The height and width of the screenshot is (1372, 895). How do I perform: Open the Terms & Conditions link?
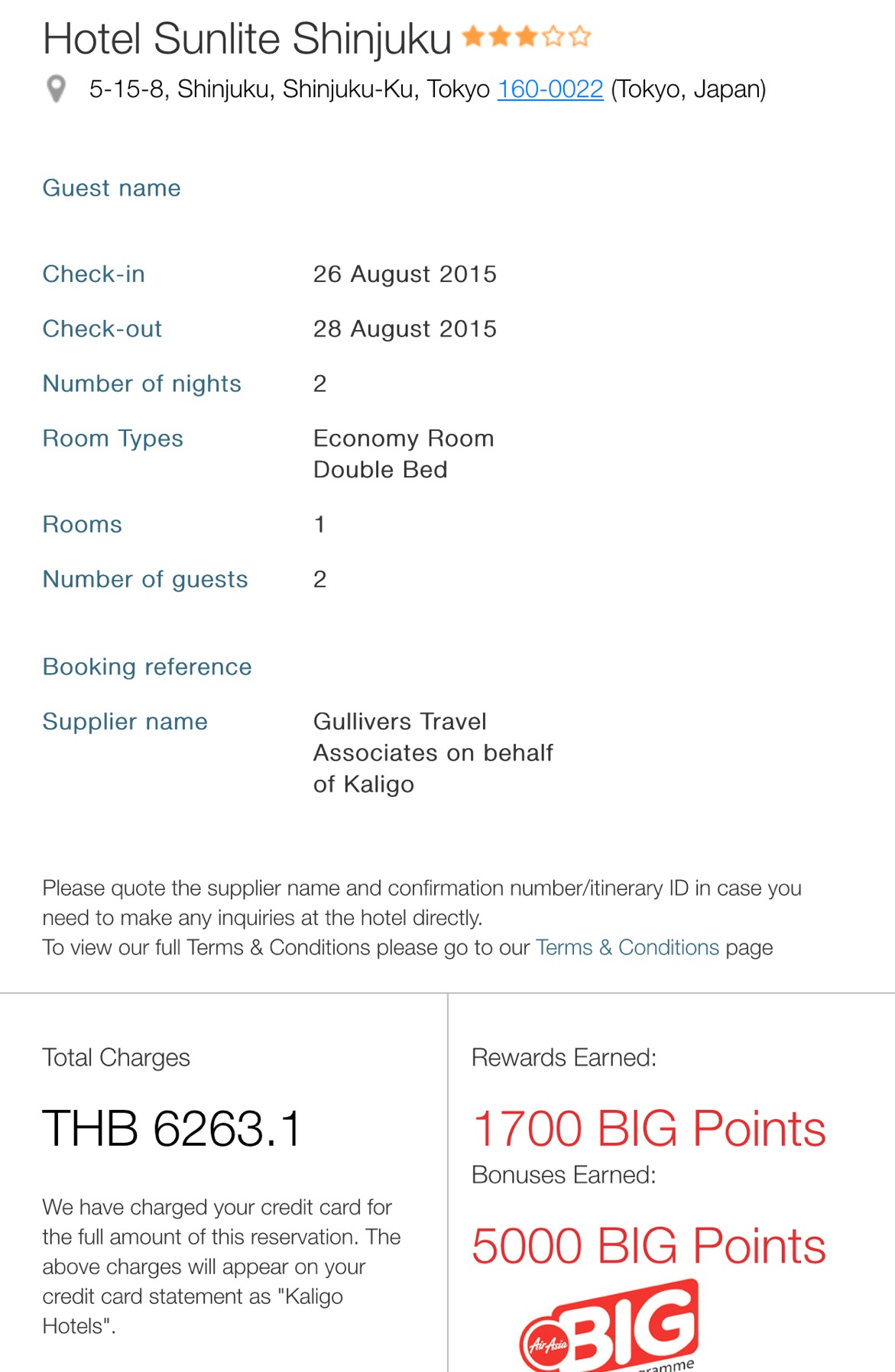point(627,947)
